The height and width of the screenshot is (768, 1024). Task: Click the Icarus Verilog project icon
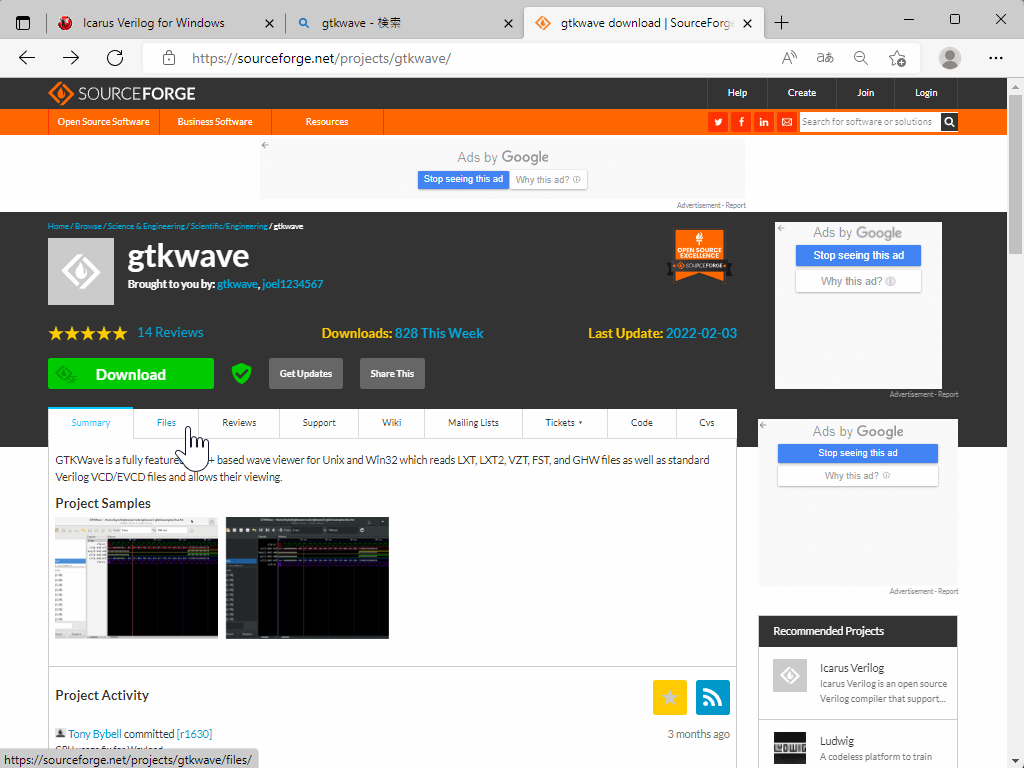pos(790,675)
